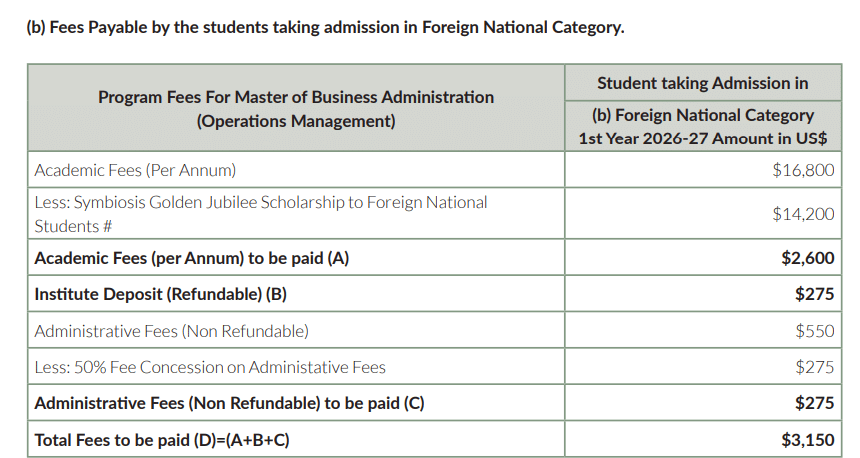Click the $16,800 academic fees amount
The image size is (860, 458).
coord(803,170)
